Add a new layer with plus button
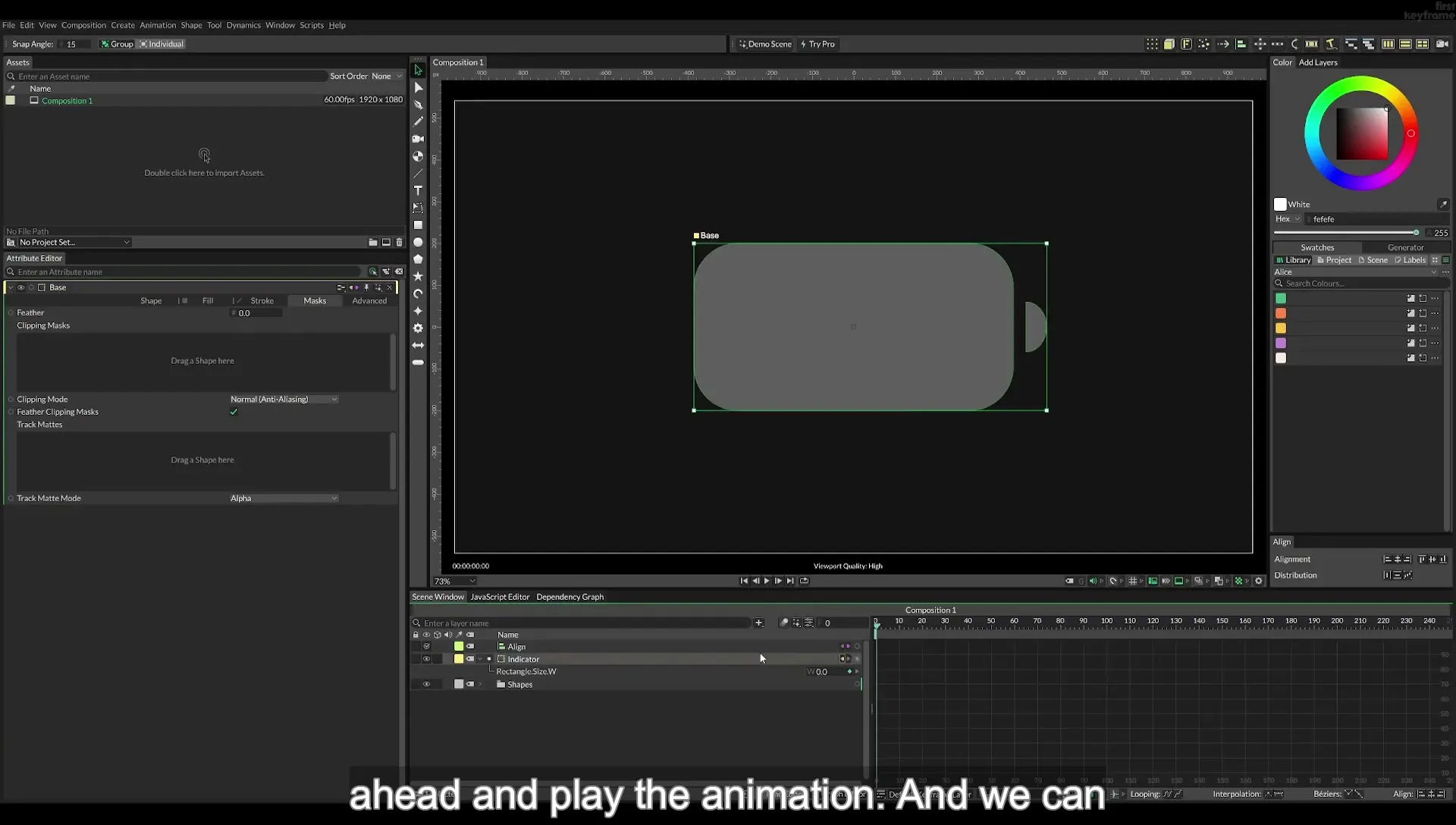 (x=758, y=623)
